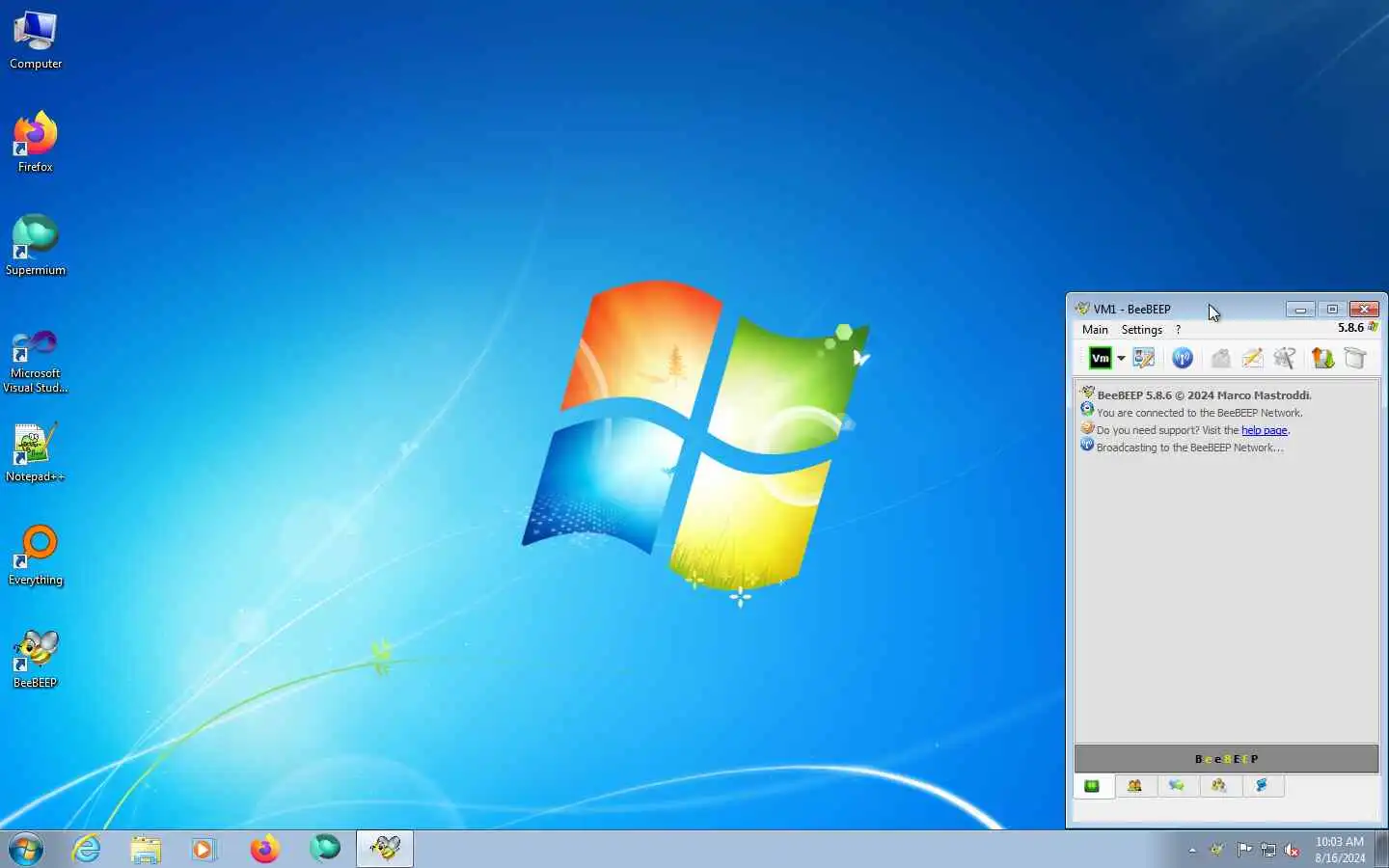Click the Computer desktop icon
Viewport: 1389px width, 868px height.
point(36,41)
